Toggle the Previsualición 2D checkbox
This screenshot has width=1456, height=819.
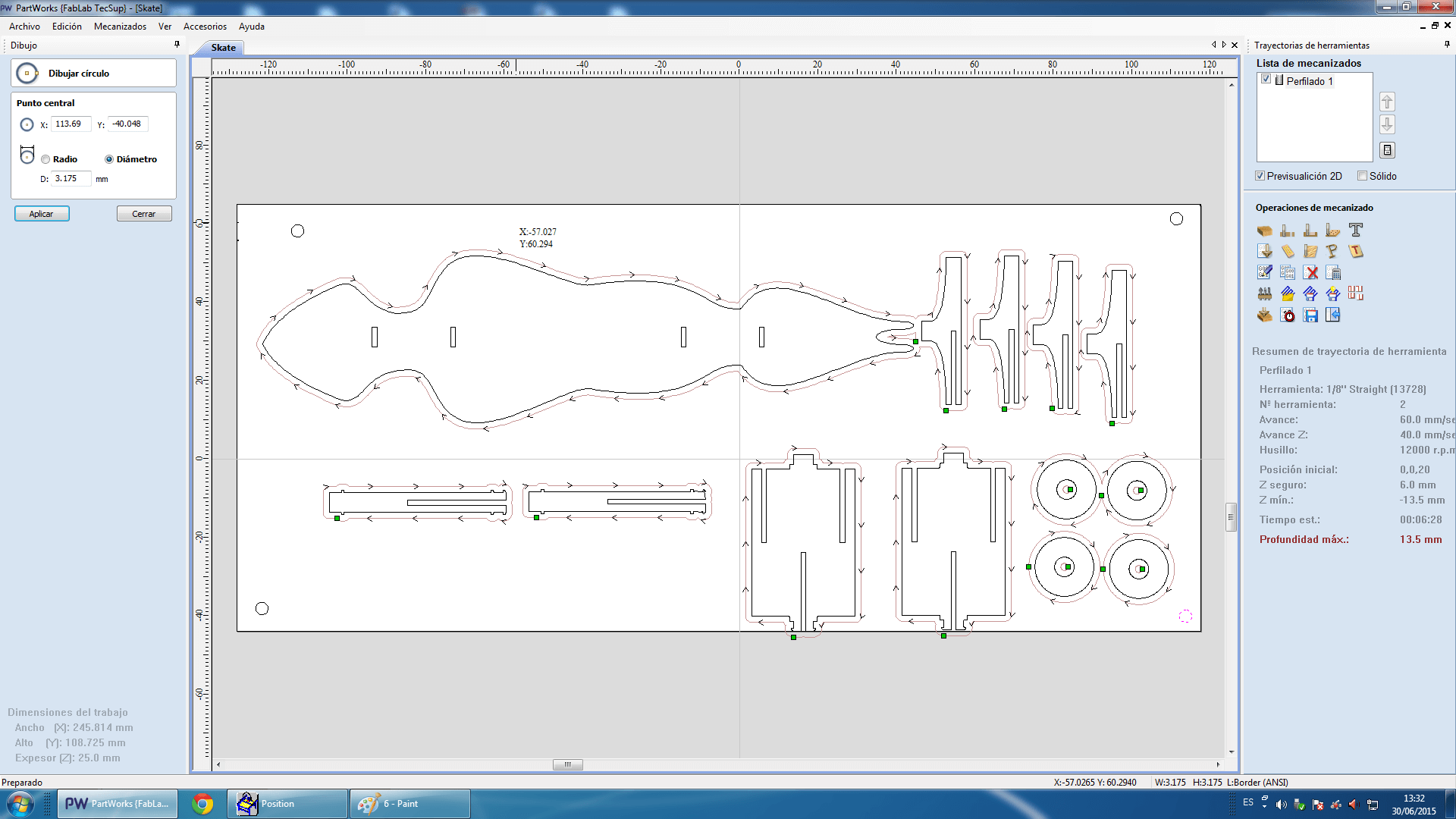[1260, 176]
